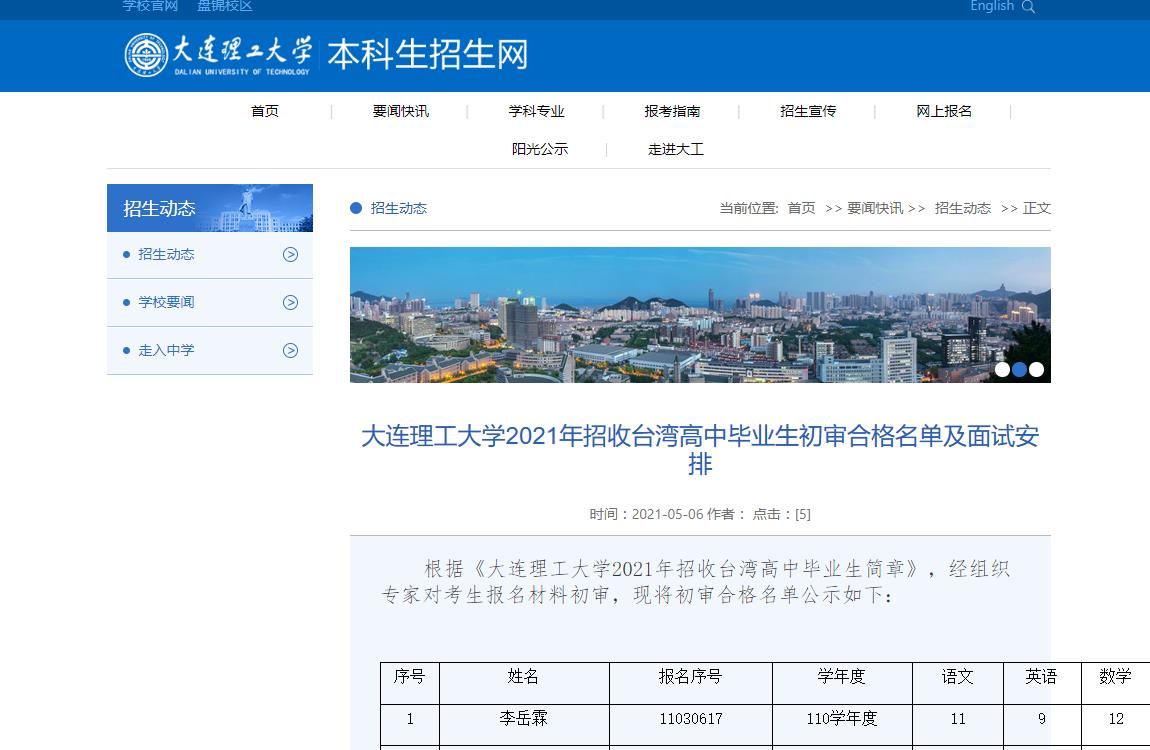Open the 招生宣传 menu item
Image resolution: width=1150 pixels, height=750 pixels.
click(808, 112)
